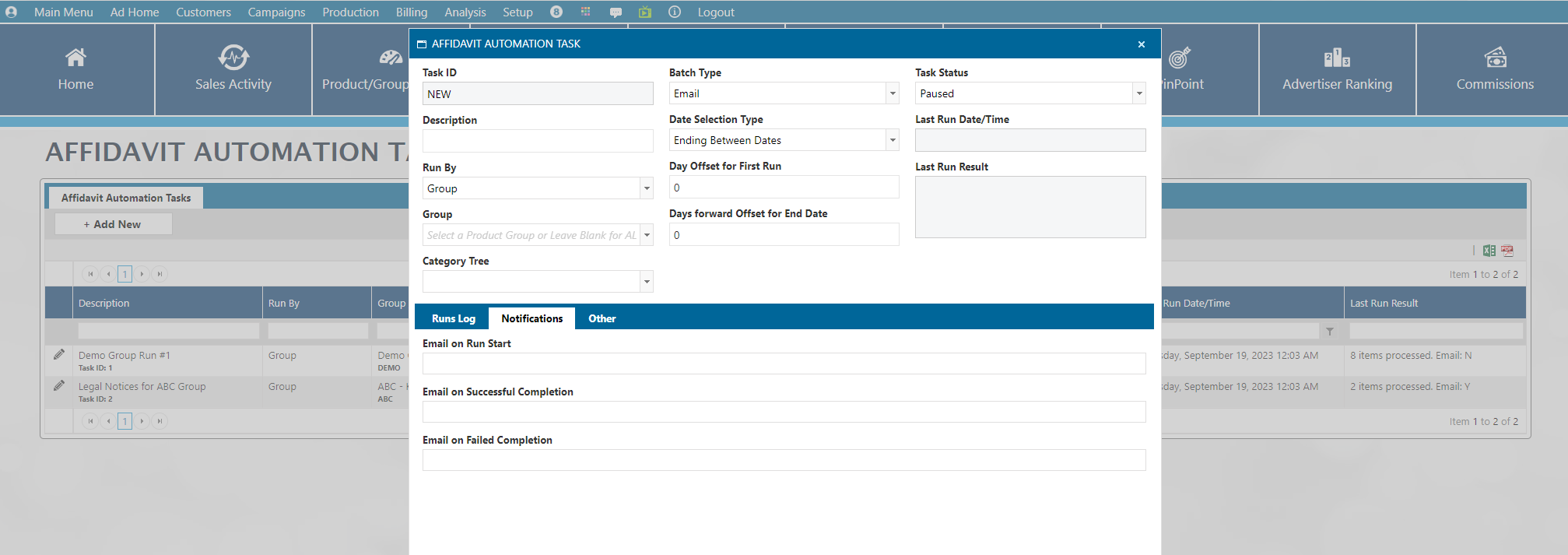This screenshot has width=1568, height=555.
Task: Click Logout in the top menu
Action: point(715,12)
